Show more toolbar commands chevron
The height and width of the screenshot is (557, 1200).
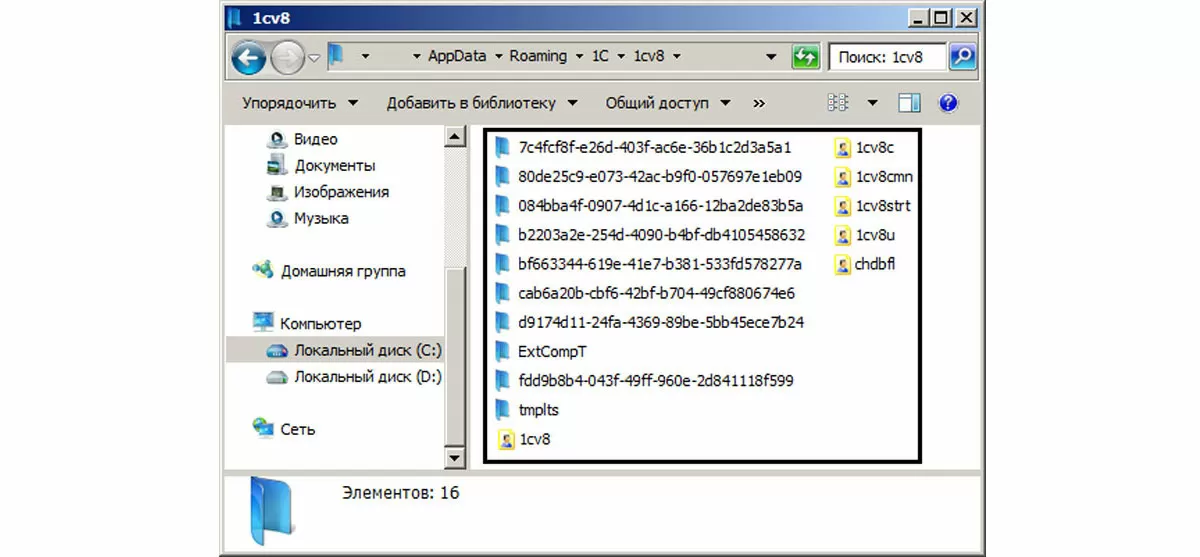(x=759, y=103)
